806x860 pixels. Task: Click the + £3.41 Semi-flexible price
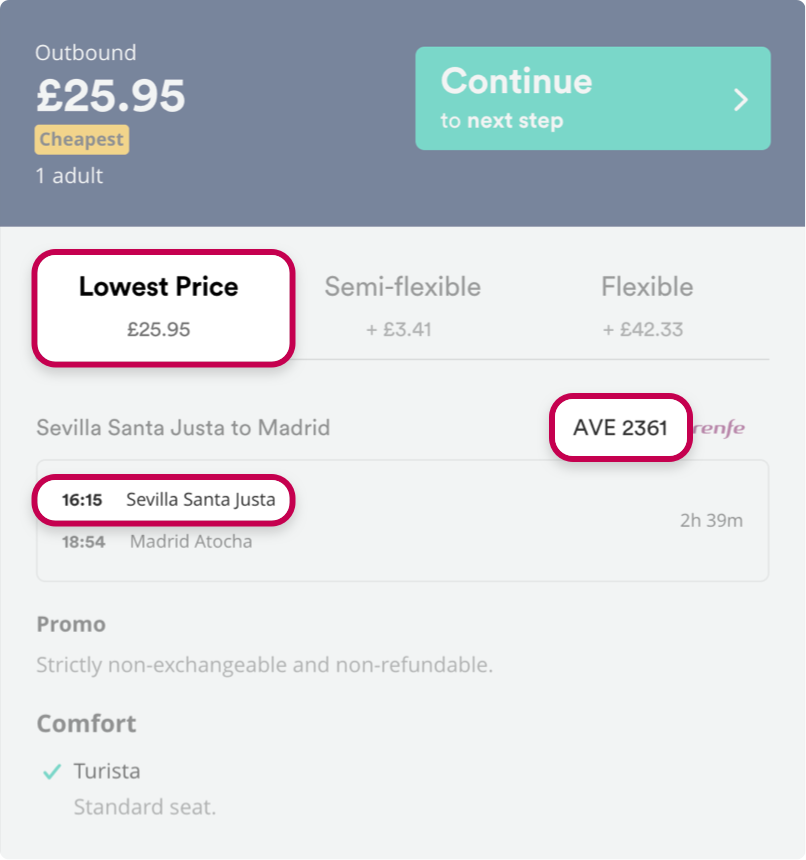[399, 330]
